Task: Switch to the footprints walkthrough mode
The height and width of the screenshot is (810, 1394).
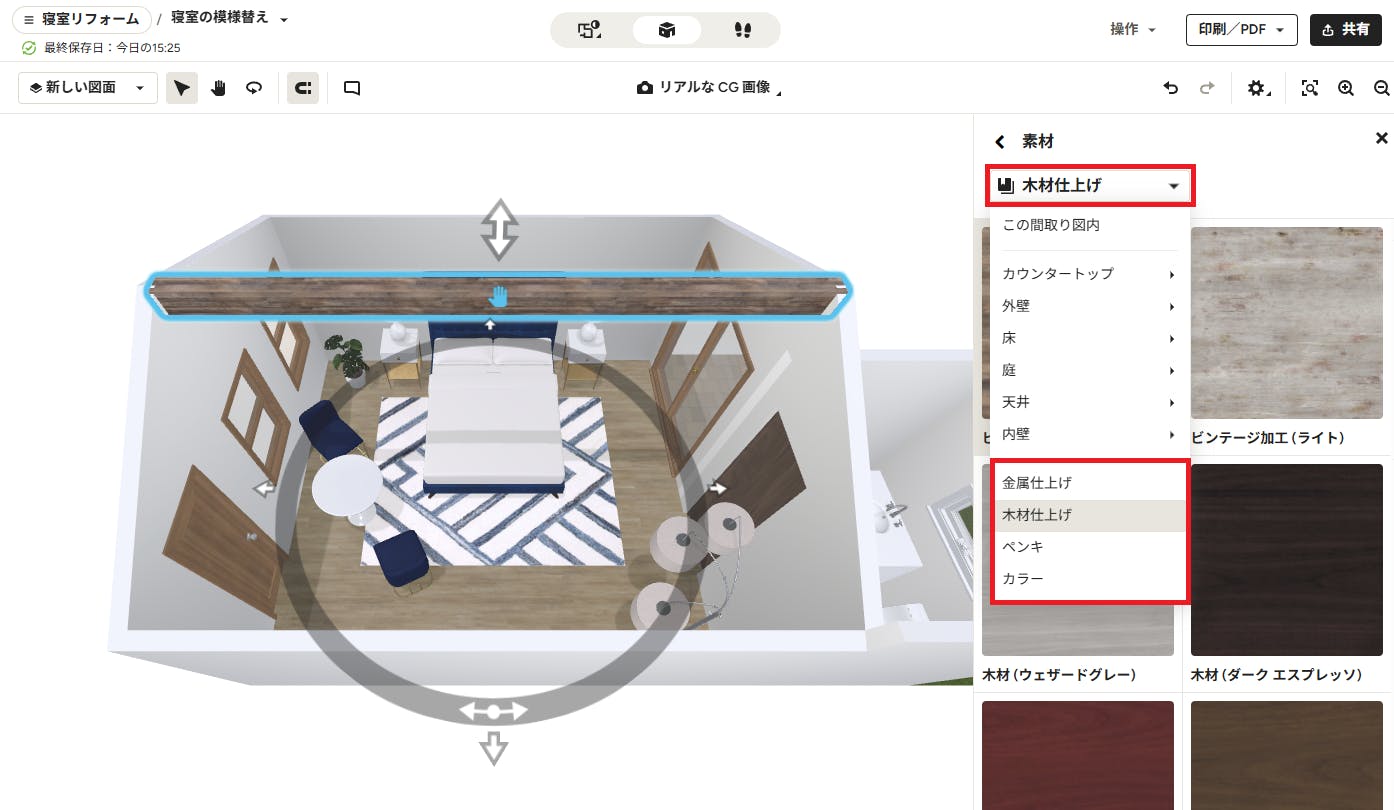Action: click(742, 30)
